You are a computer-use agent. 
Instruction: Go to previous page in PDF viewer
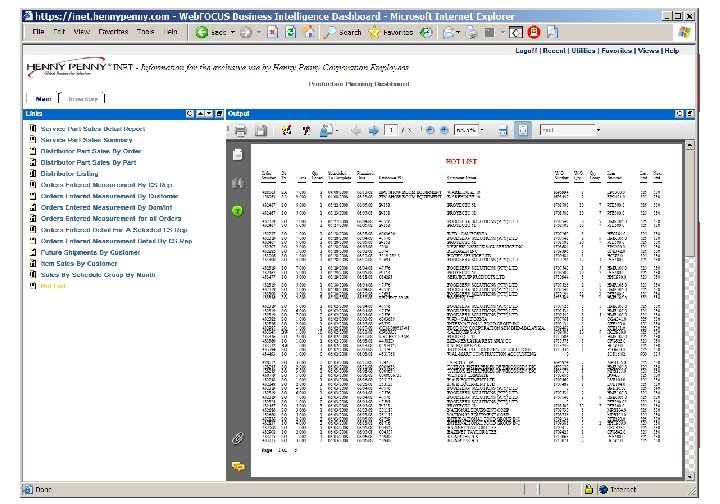(x=356, y=130)
